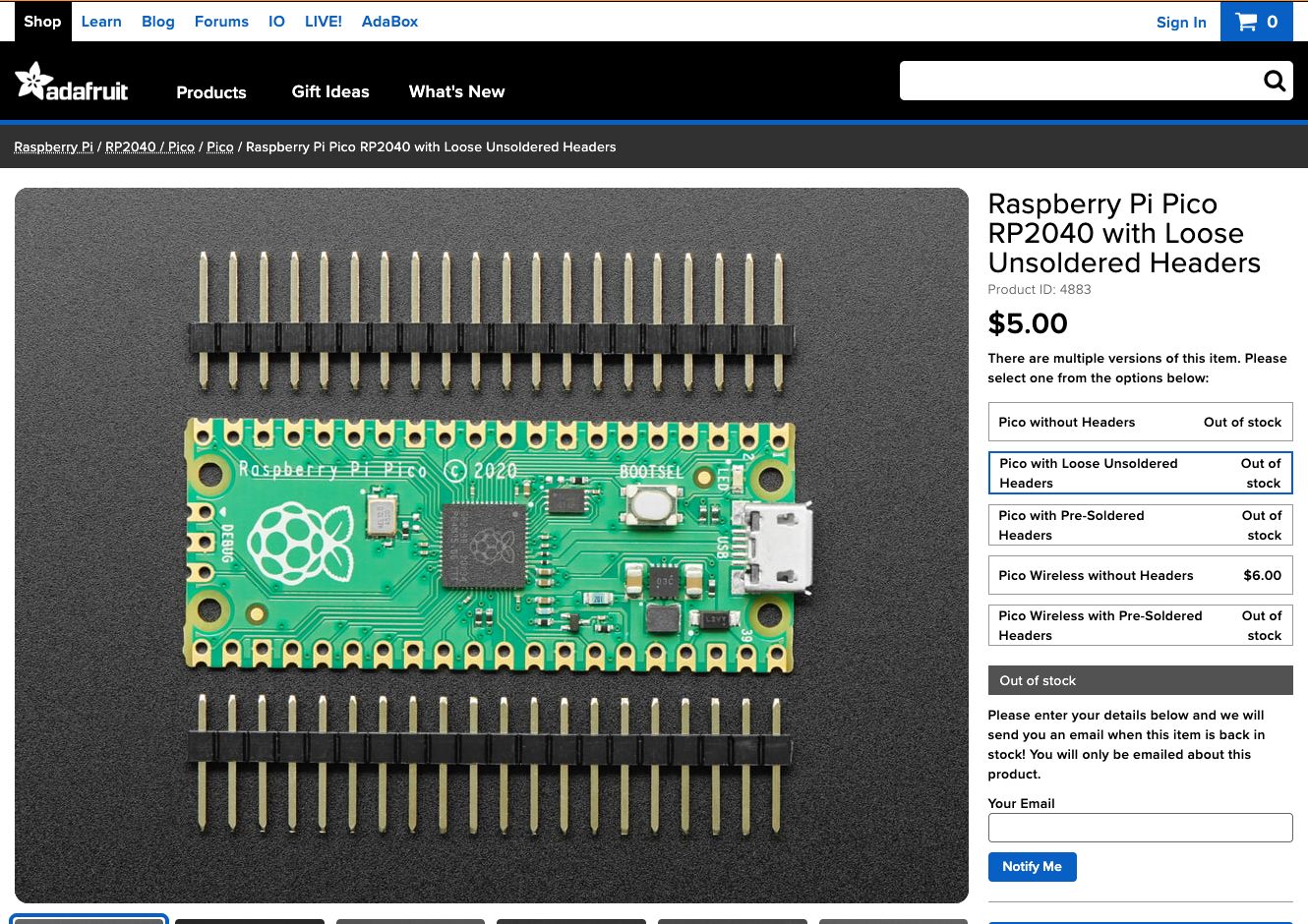Image resolution: width=1308 pixels, height=924 pixels.
Task: Click the product title heading
Action: point(1124,233)
